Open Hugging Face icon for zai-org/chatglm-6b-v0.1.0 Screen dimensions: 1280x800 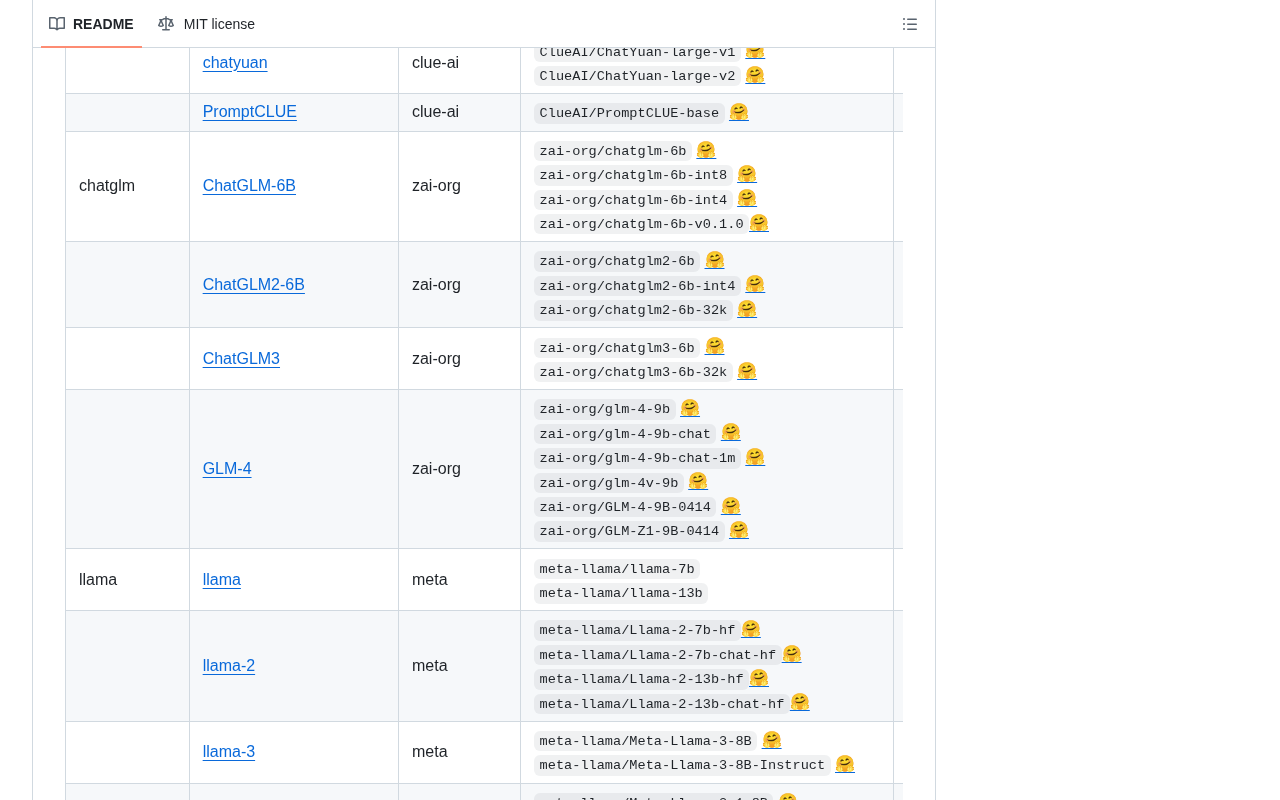pyautogui.click(x=759, y=223)
